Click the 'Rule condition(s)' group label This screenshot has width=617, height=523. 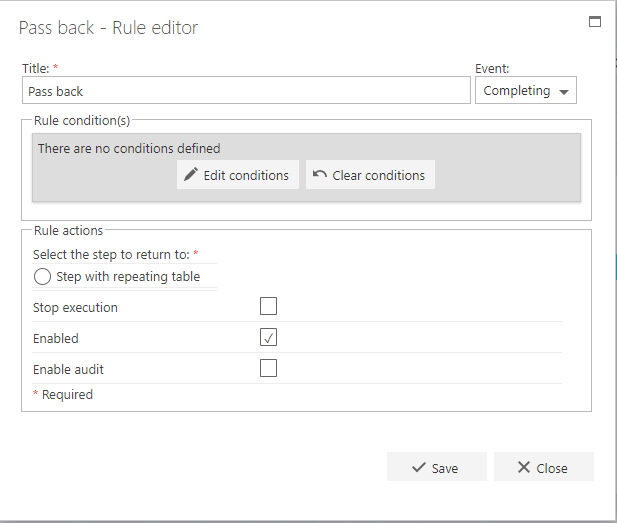[82, 120]
